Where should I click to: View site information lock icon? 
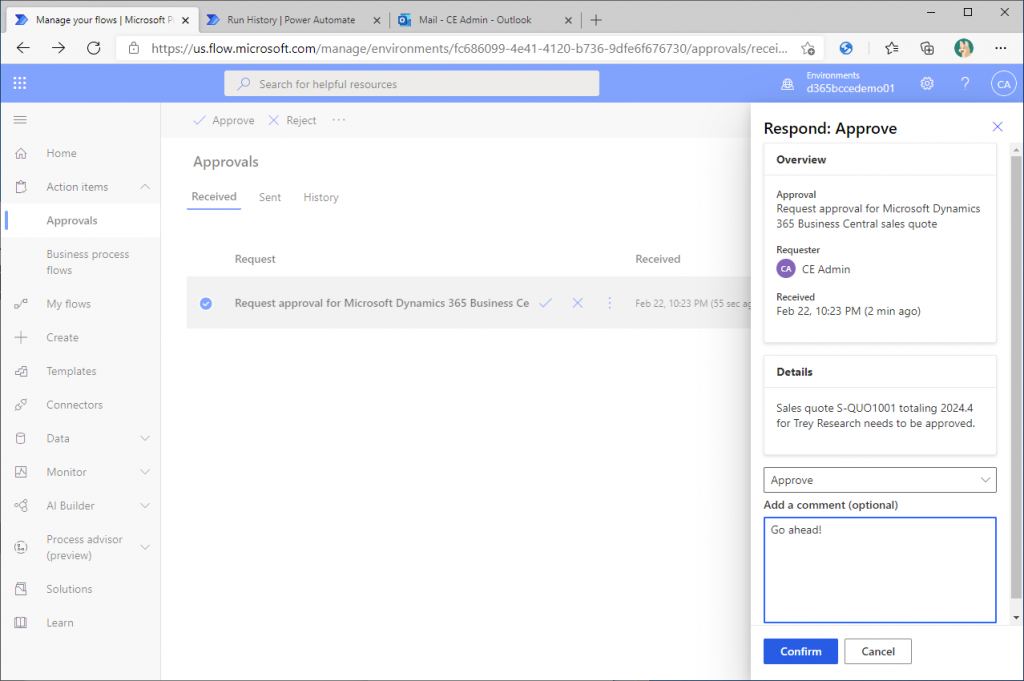[x=134, y=48]
